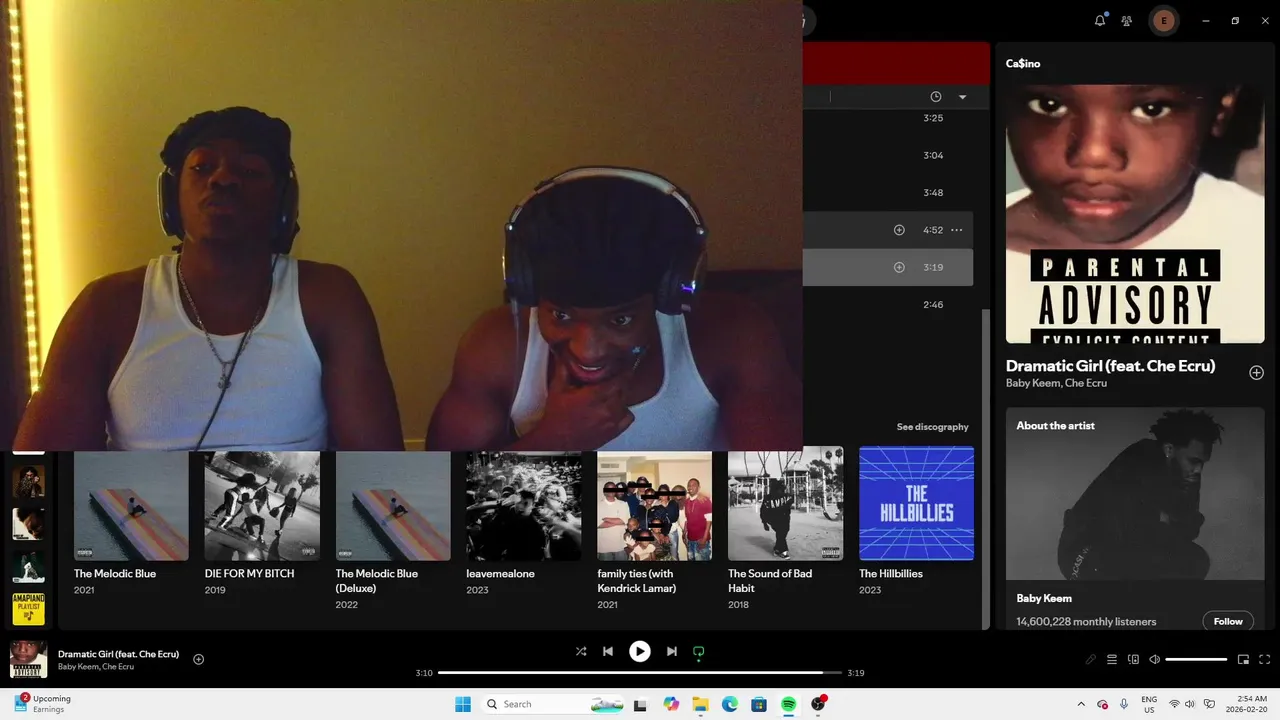Open the now-playing thumbnail in player bar
The height and width of the screenshot is (720, 1280).
28,659
